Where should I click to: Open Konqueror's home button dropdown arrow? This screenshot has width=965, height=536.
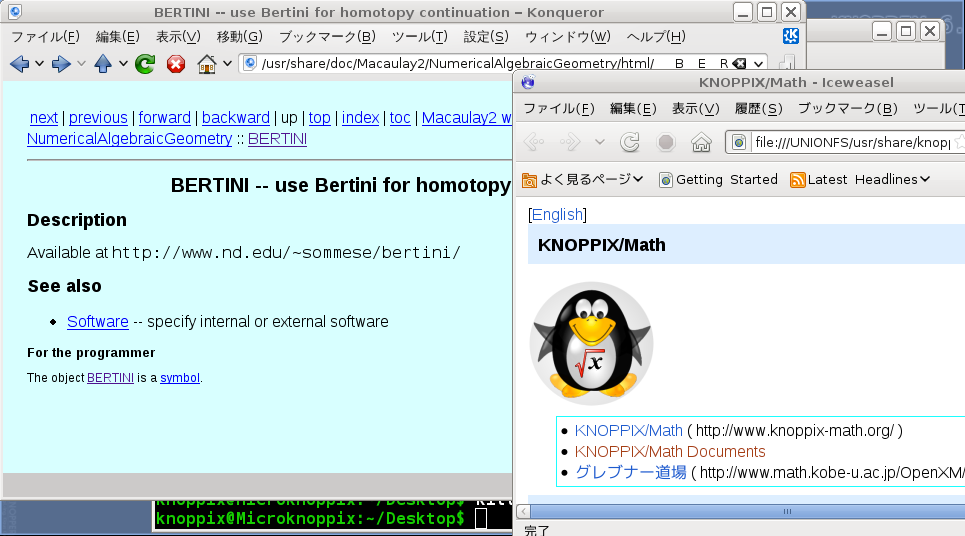(x=227, y=63)
